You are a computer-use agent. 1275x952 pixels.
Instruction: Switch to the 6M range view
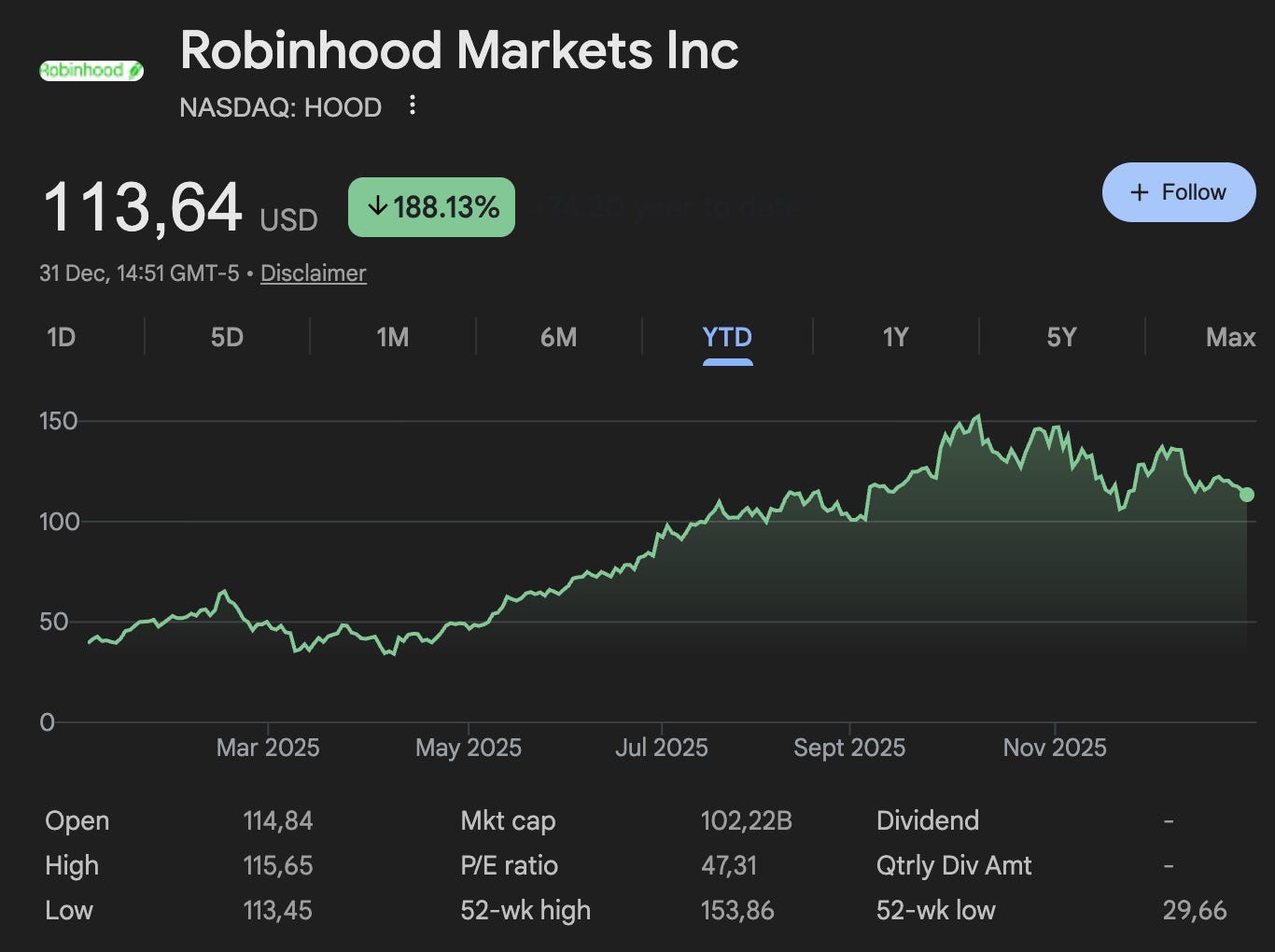pyautogui.click(x=558, y=337)
